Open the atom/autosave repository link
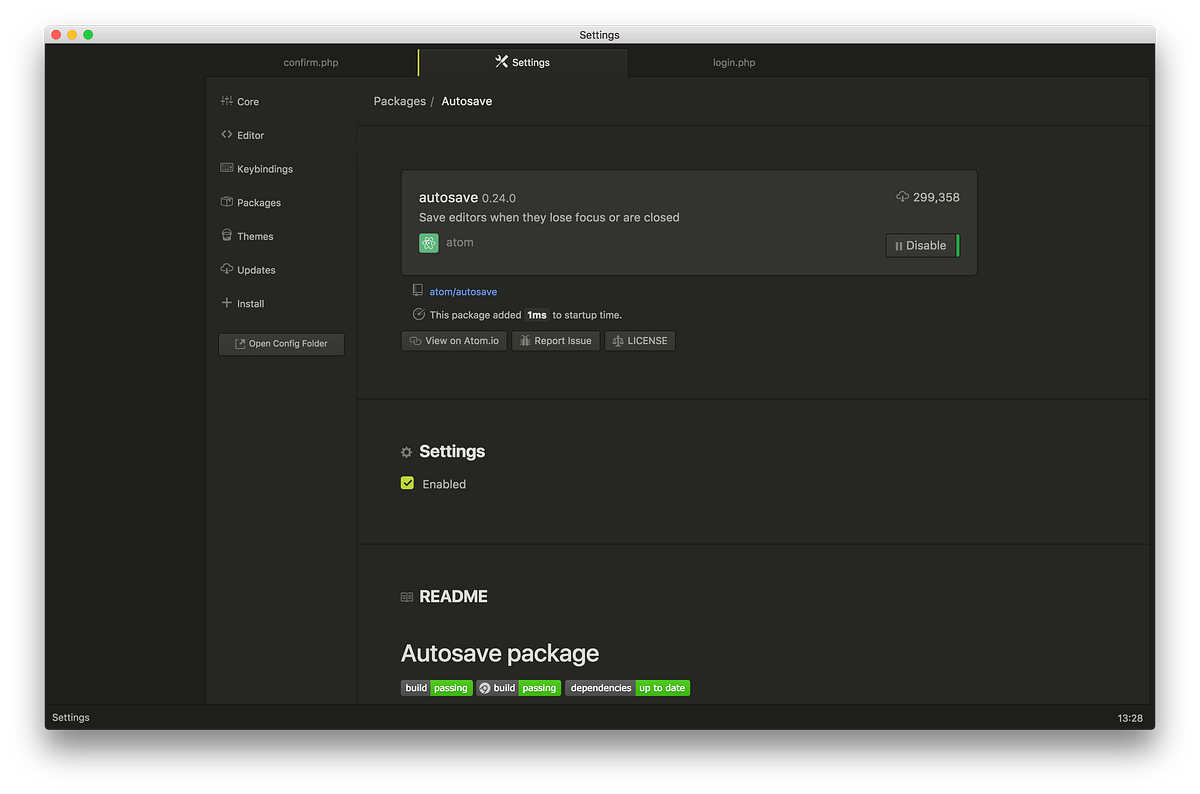This screenshot has height=794, width=1200. [x=463, y=292]
